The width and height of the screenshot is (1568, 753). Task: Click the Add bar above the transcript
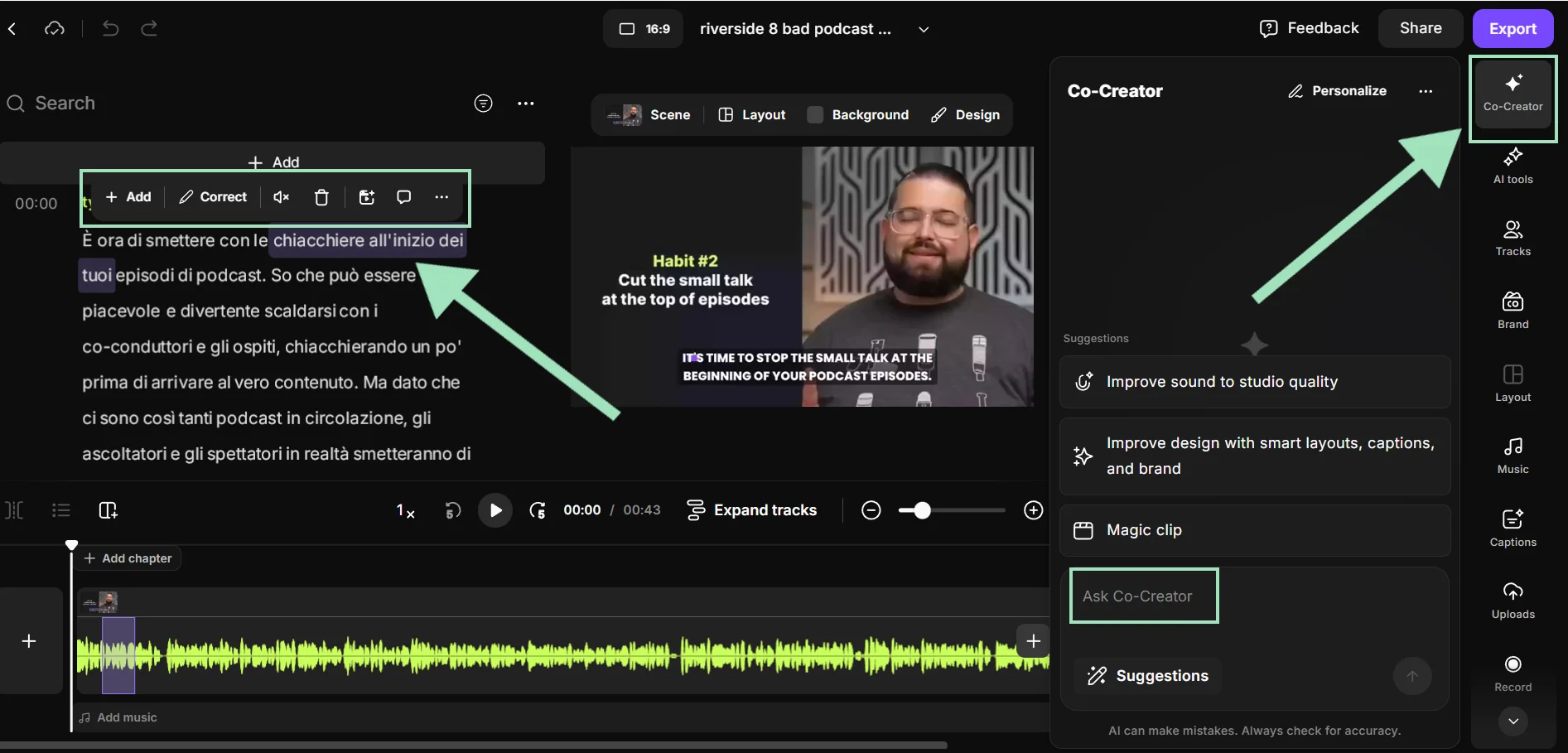(x=273, y=162)
